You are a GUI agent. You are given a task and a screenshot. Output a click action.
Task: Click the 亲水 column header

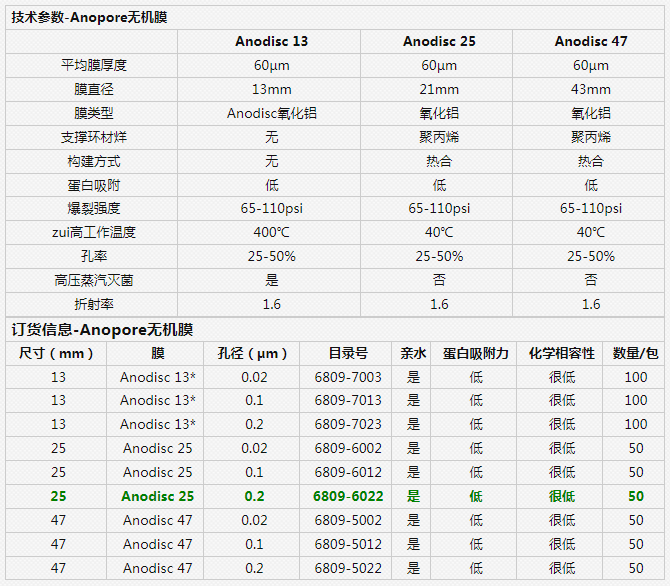(413, 353)
